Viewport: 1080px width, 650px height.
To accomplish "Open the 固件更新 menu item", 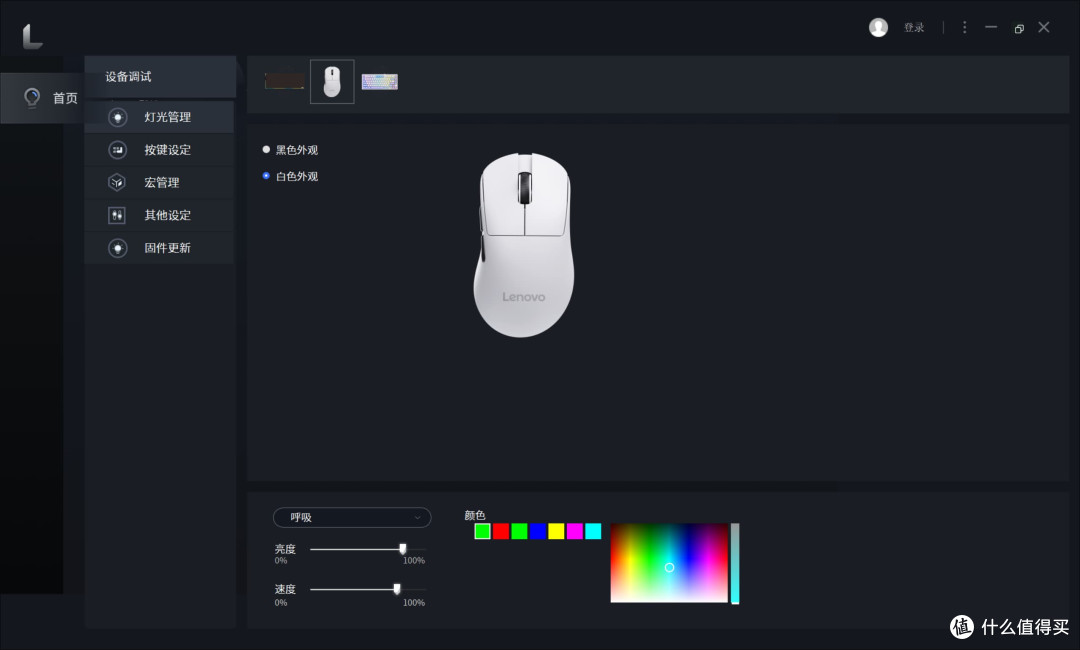I will [x=159, y=248].
